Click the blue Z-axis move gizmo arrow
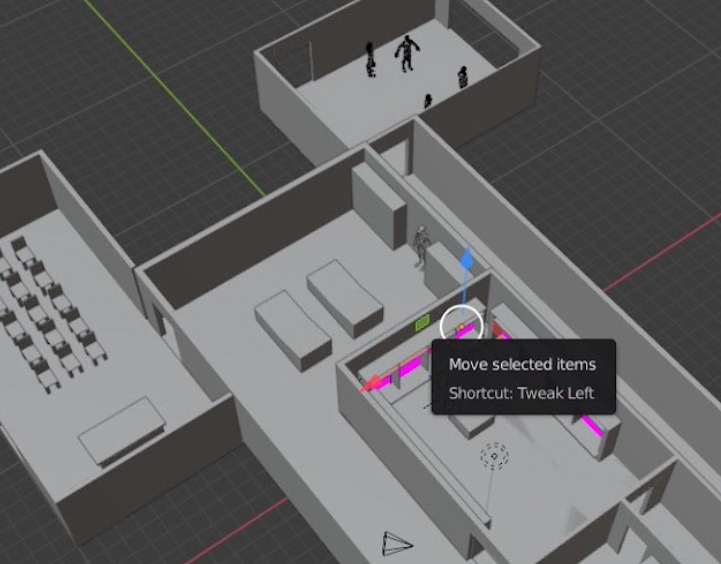This screenshot has width=721, height=564. [467, 258]
